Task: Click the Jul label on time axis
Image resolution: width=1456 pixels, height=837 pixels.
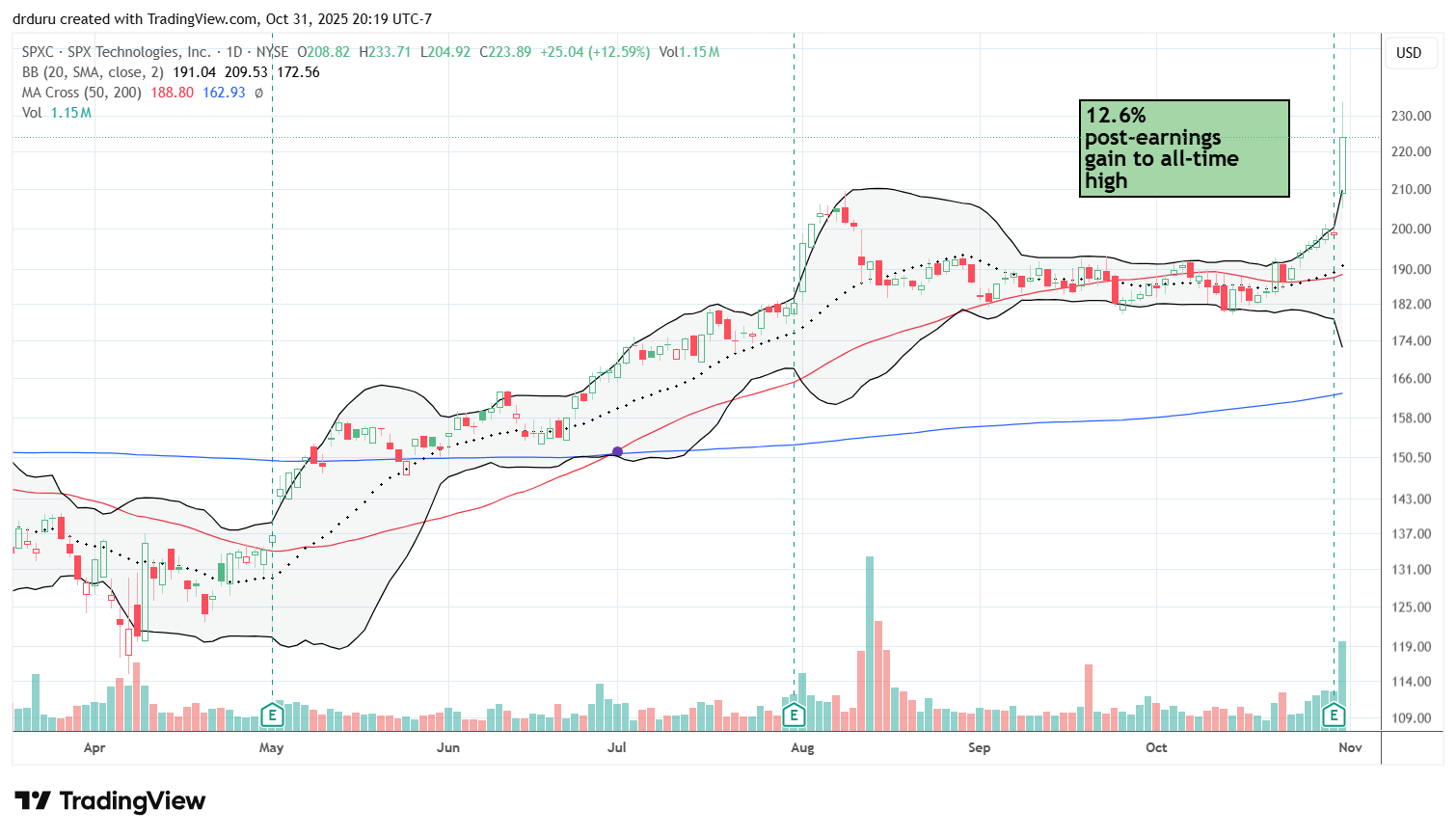Action: pos(616,747)
